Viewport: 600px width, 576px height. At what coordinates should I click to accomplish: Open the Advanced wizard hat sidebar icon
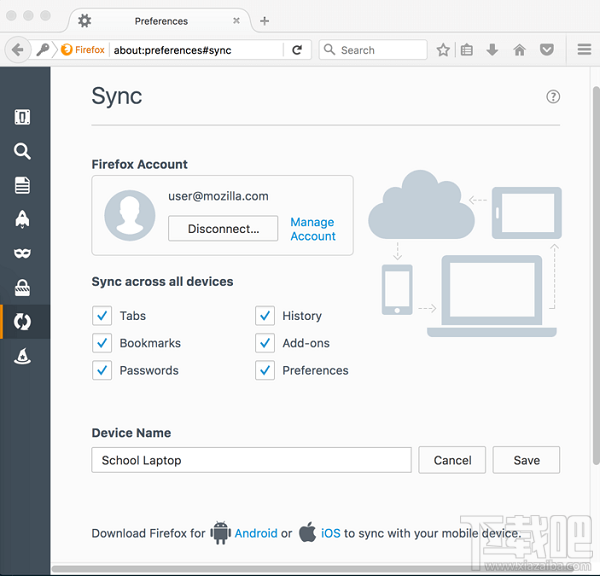click(22, 356)
